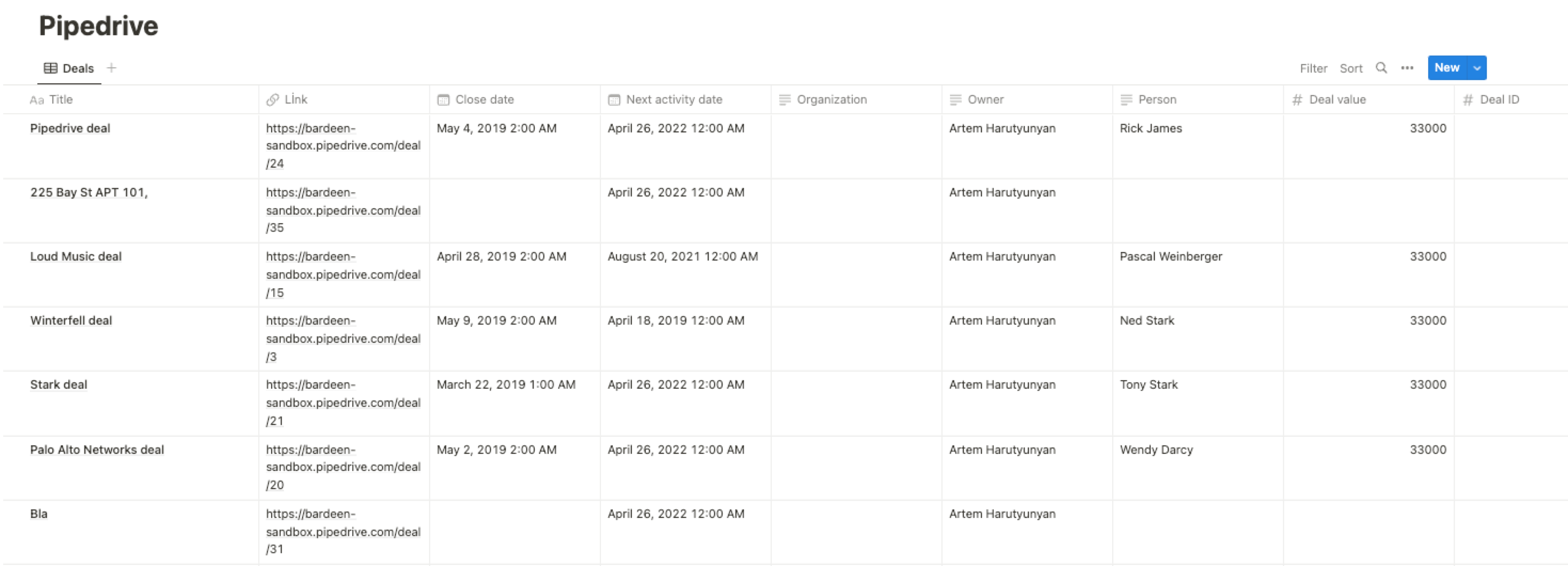Open the Pipedrive deal row title
Screen dimensions: 1568x566
70,128
